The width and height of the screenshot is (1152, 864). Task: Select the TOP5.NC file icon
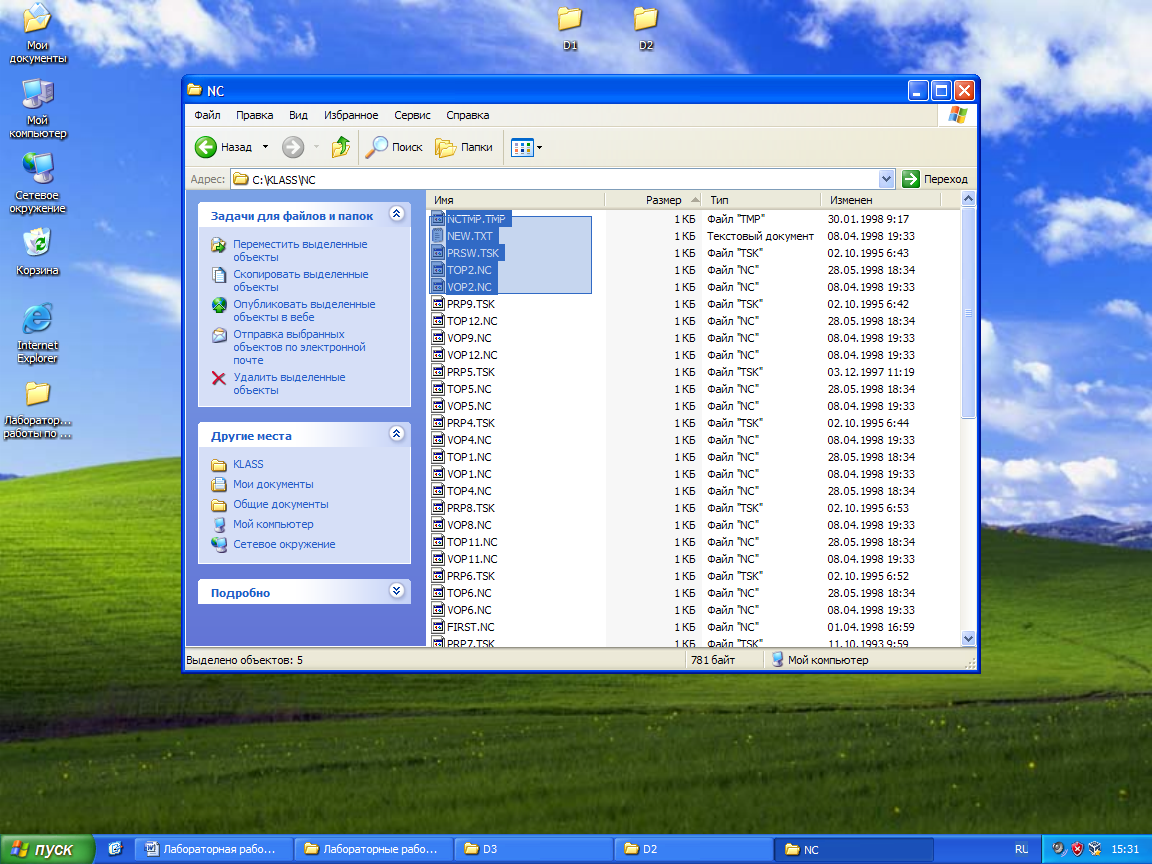click(x=437, y=389)
